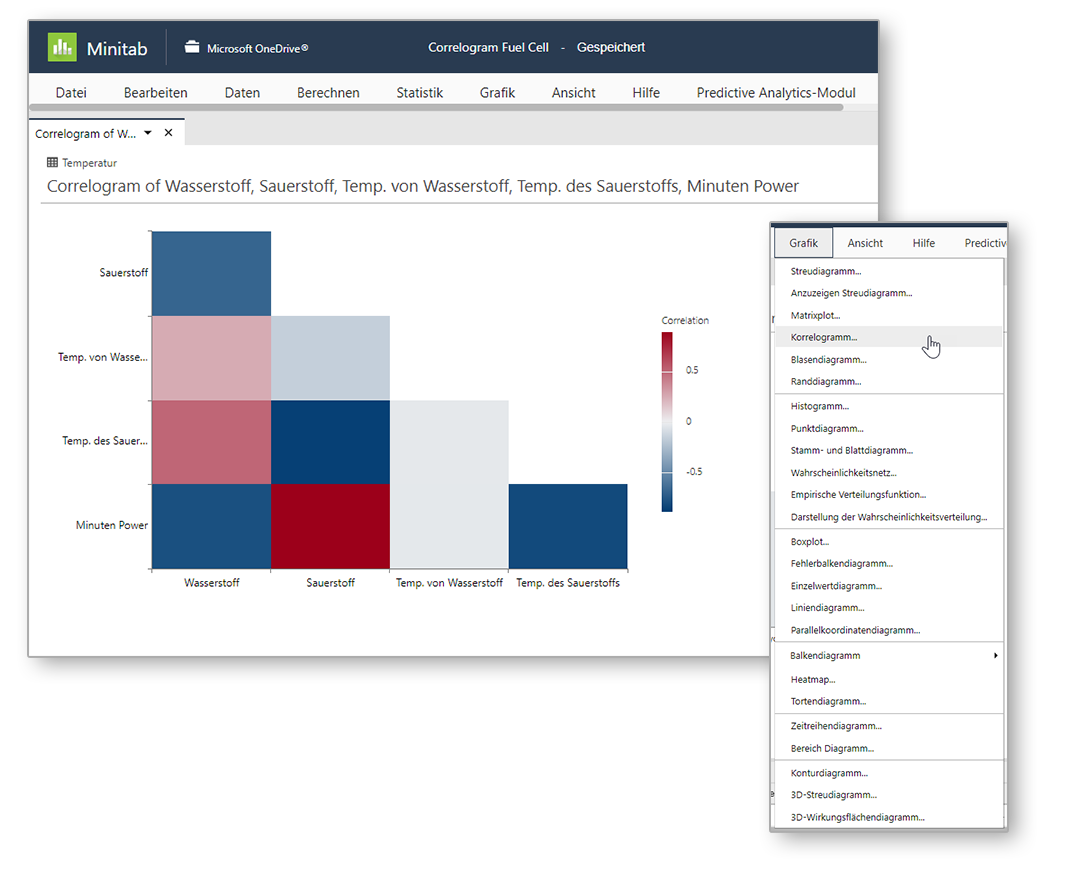Click the Datei menu
Screen dimensions: 1065x877
click(71, 92)
